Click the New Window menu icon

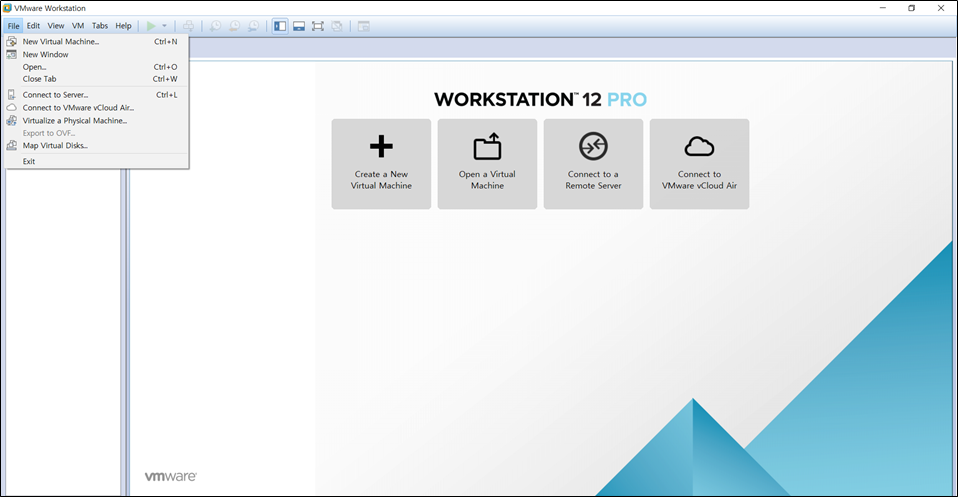click(x=12, y=54)
